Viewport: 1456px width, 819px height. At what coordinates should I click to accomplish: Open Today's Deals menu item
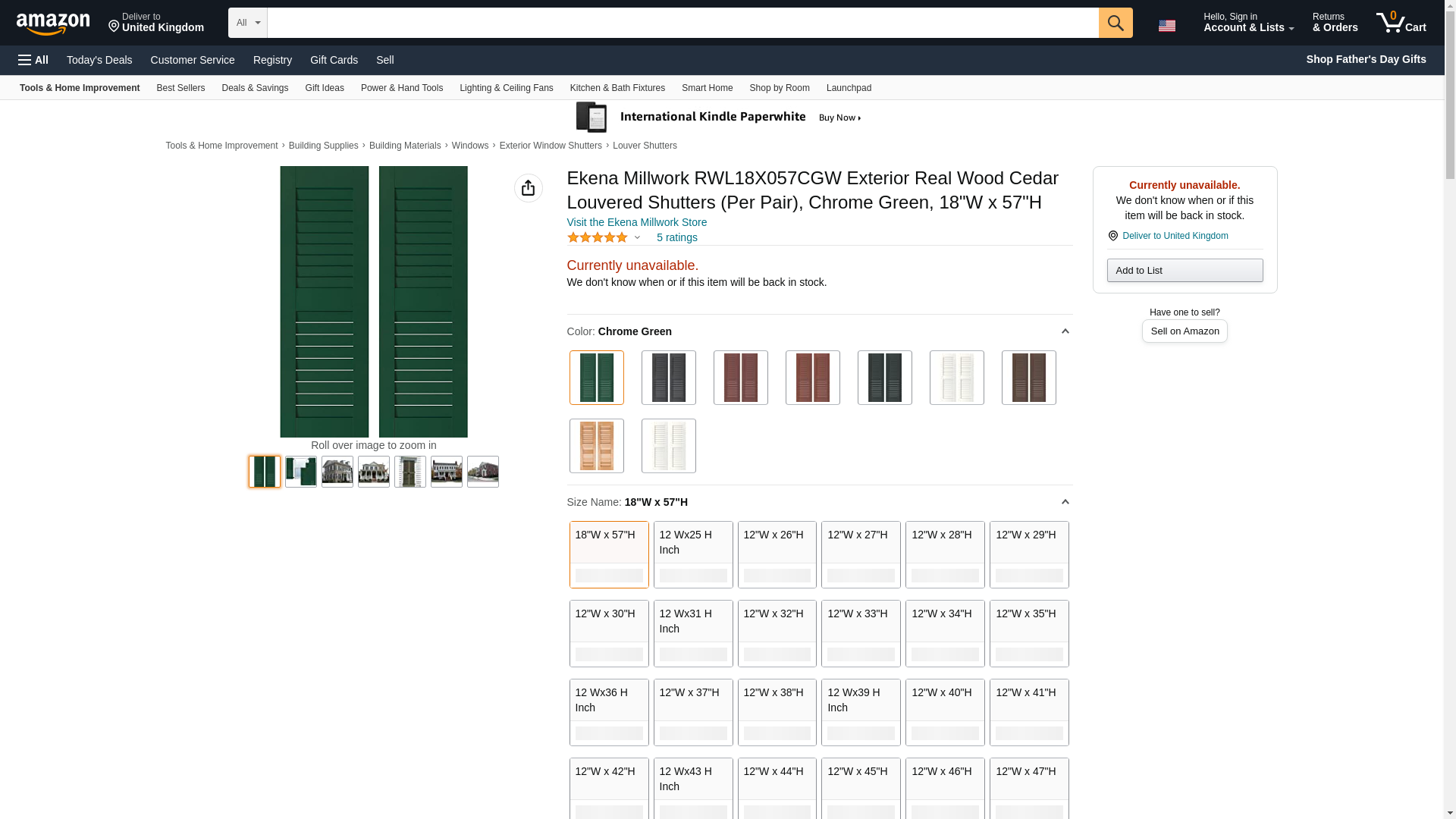(x=99, y=60)
